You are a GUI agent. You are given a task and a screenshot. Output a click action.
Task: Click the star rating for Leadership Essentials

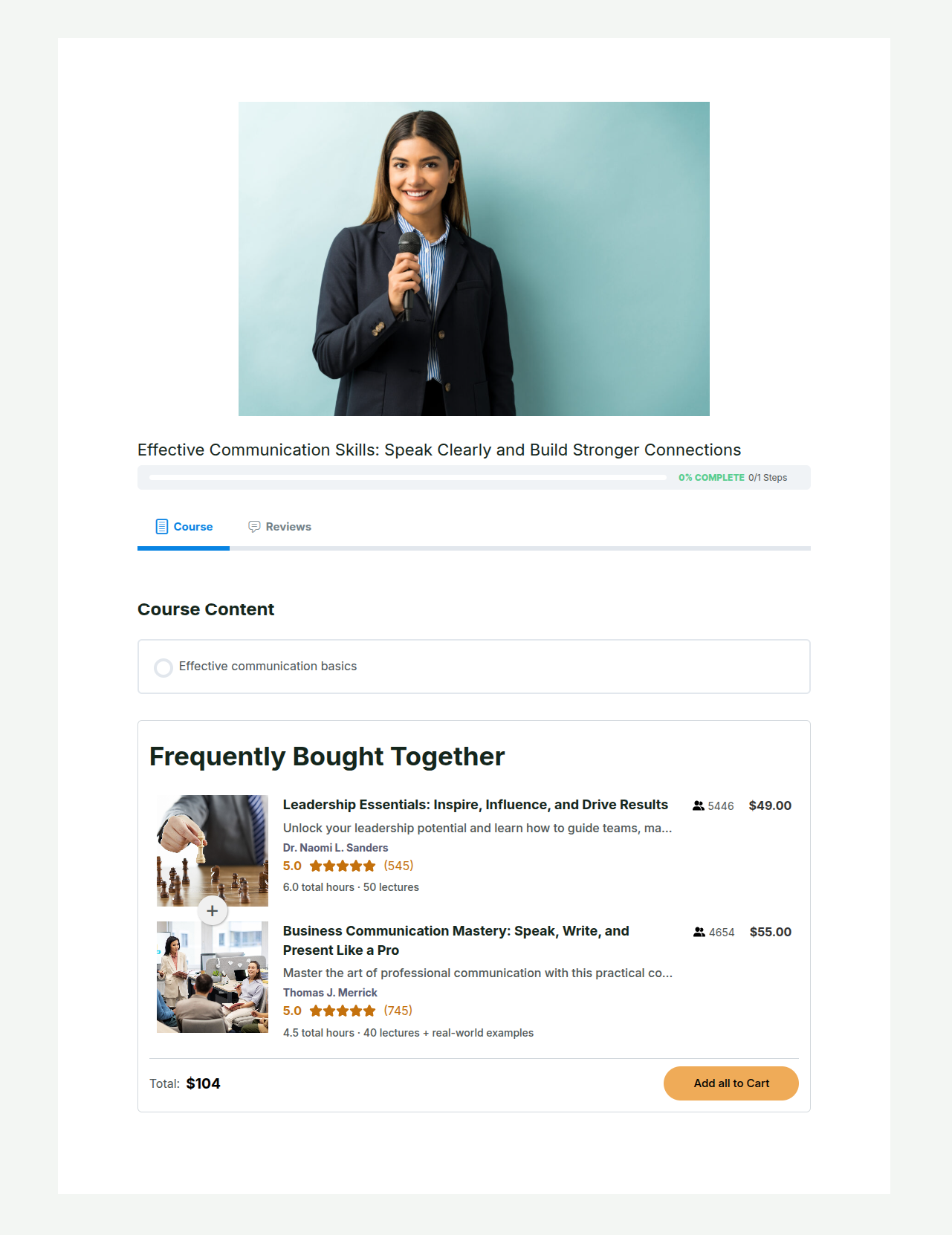[343, 866]
